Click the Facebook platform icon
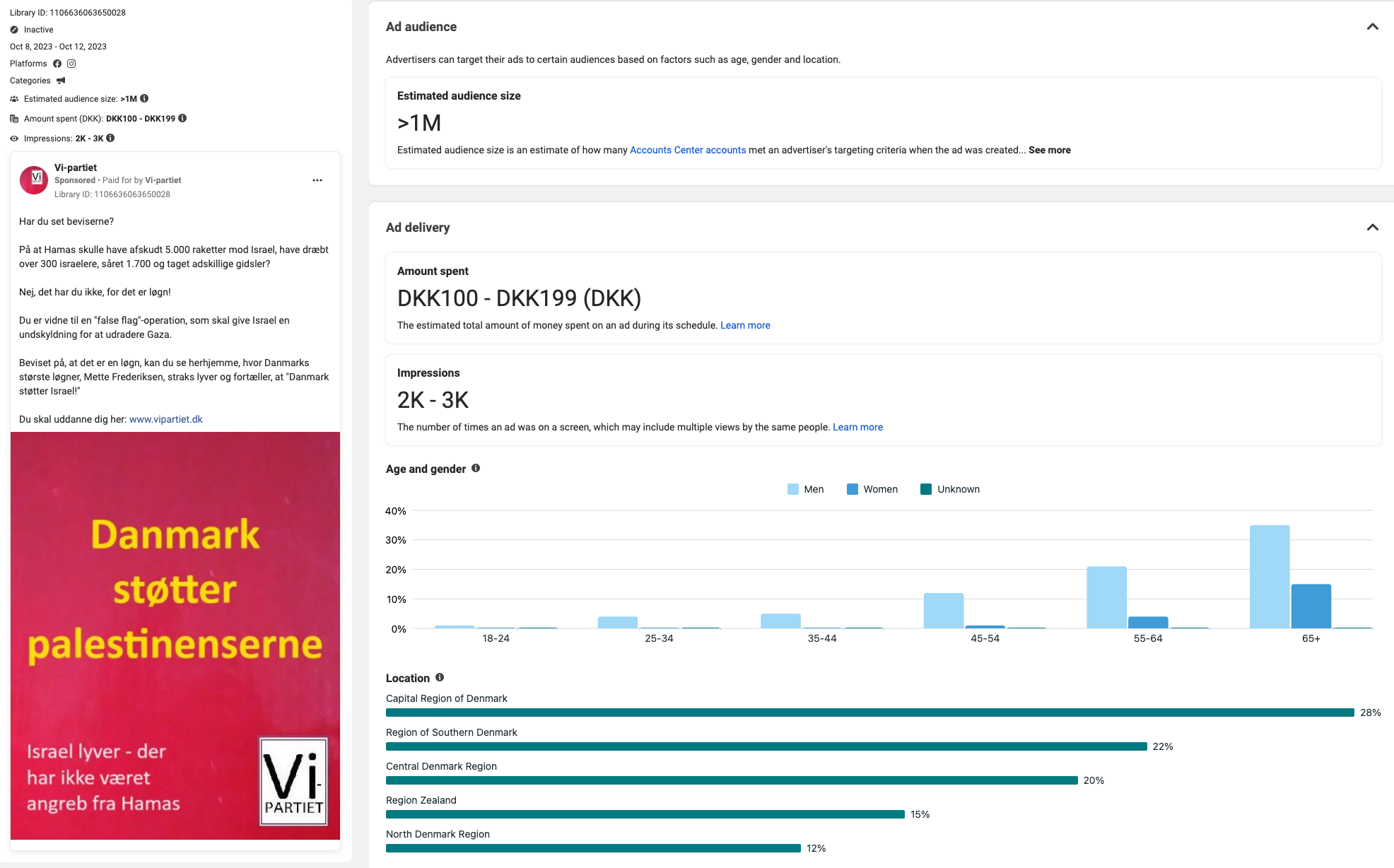The image size is (1394, 868). tap(57, 64)
